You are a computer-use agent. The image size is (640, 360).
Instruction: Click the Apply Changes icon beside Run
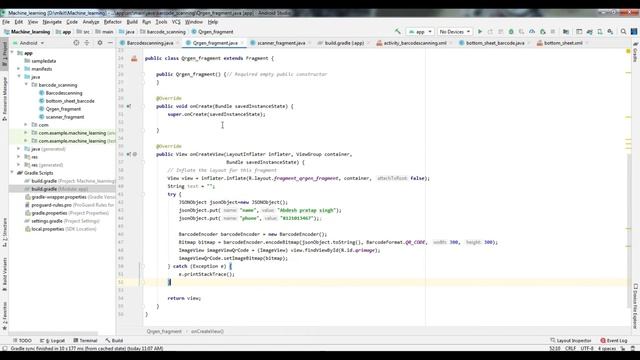[x=490, y=31]
